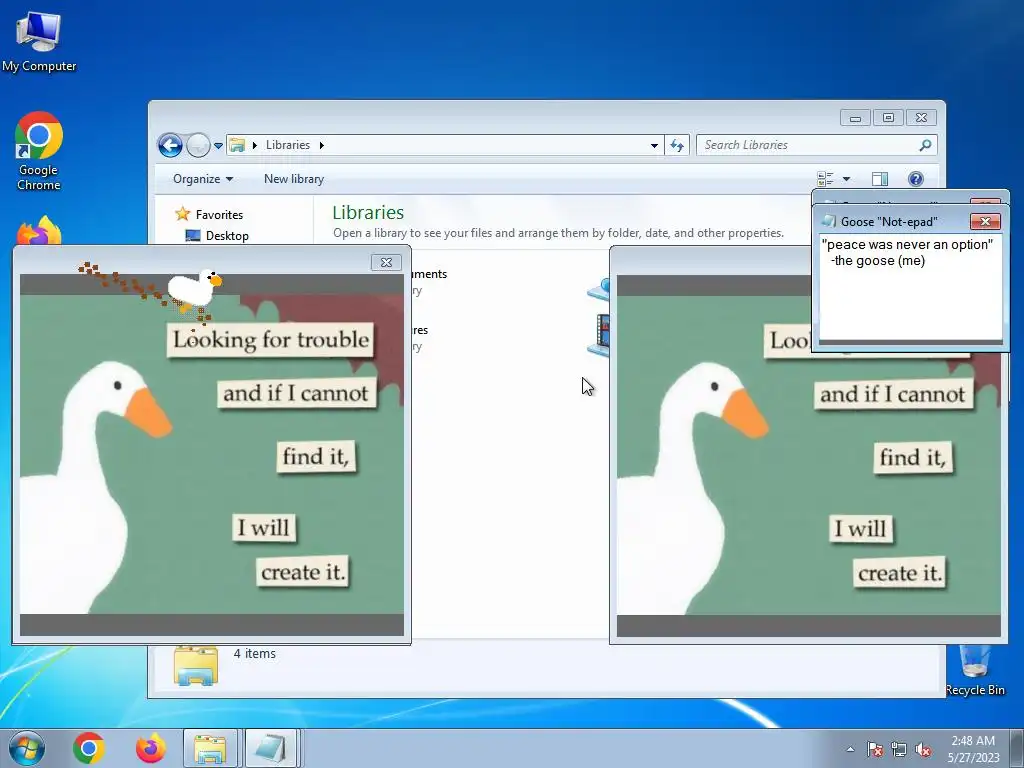
Task: Click the '4 items' status text
Action: (x=255, y=653)
